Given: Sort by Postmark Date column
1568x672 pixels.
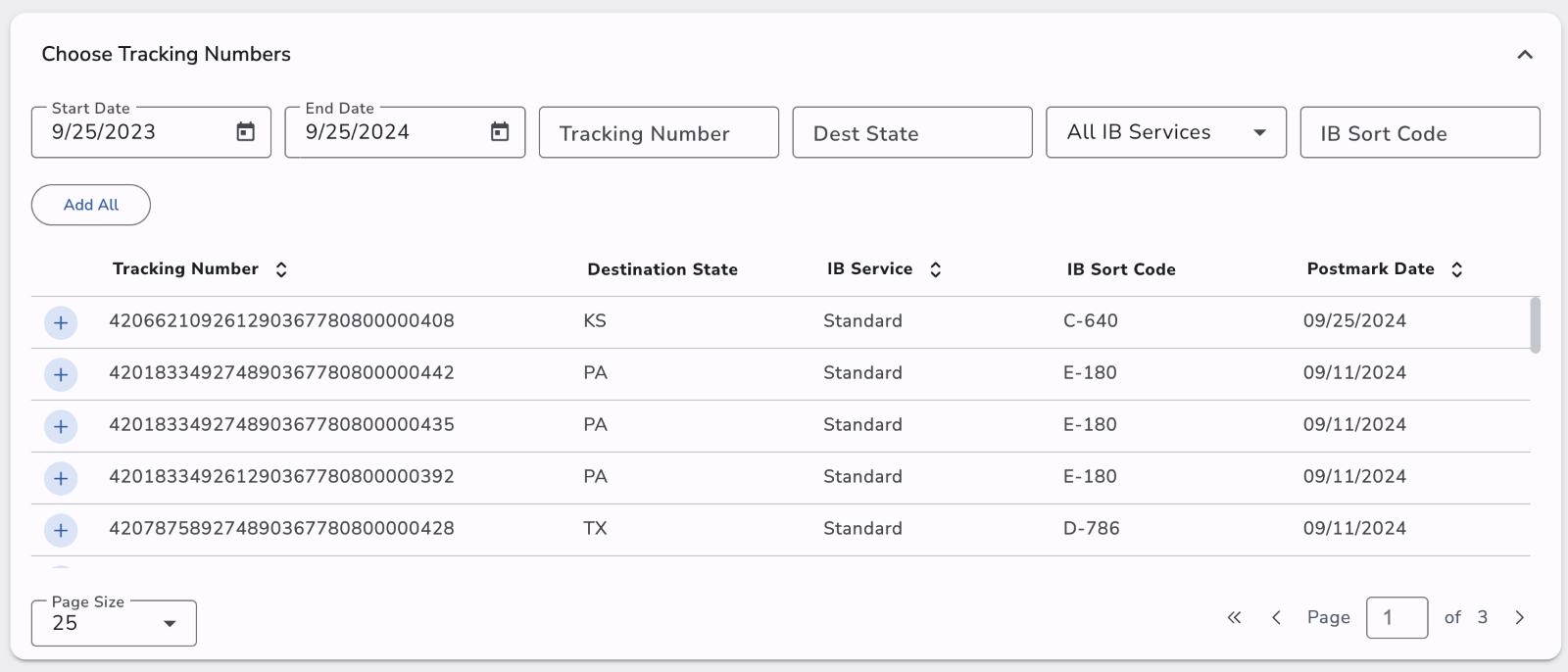Looking at the screenshot, I should [1457, 269].
